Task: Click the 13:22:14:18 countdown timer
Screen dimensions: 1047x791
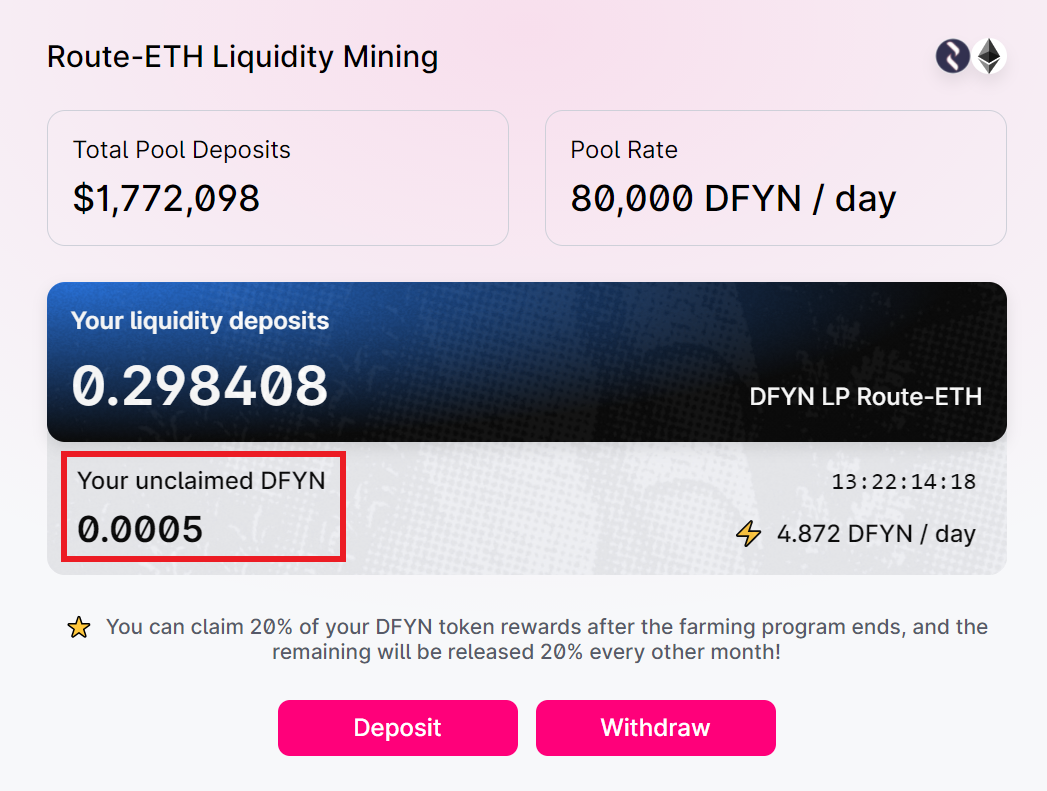Action: pos(903,482)
